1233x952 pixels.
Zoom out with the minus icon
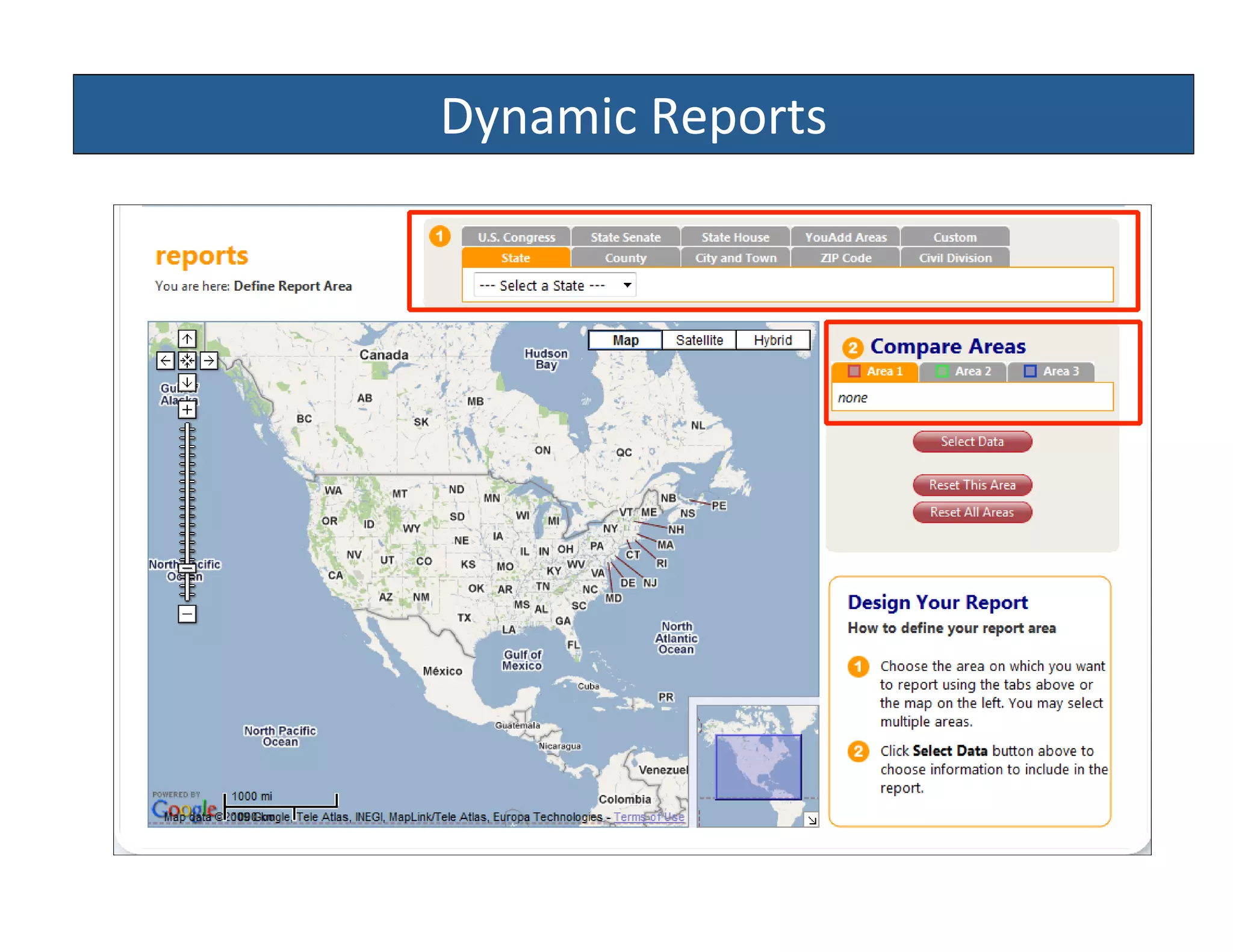[187, 614]
